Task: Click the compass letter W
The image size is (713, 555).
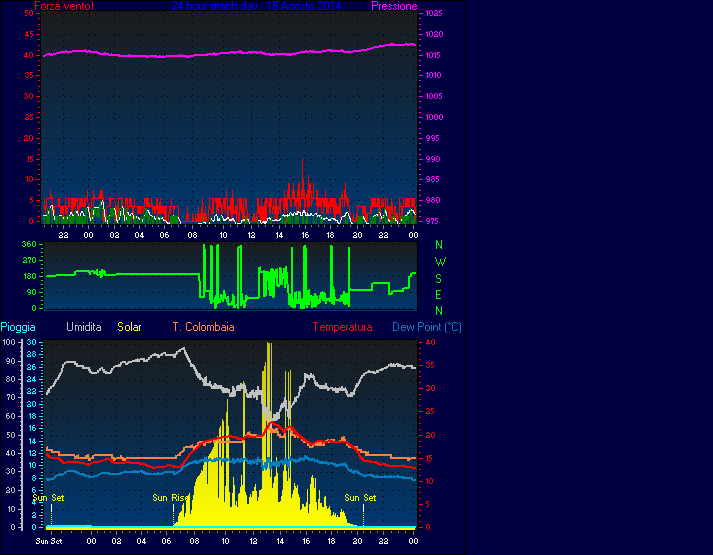Action: [440, 262]
